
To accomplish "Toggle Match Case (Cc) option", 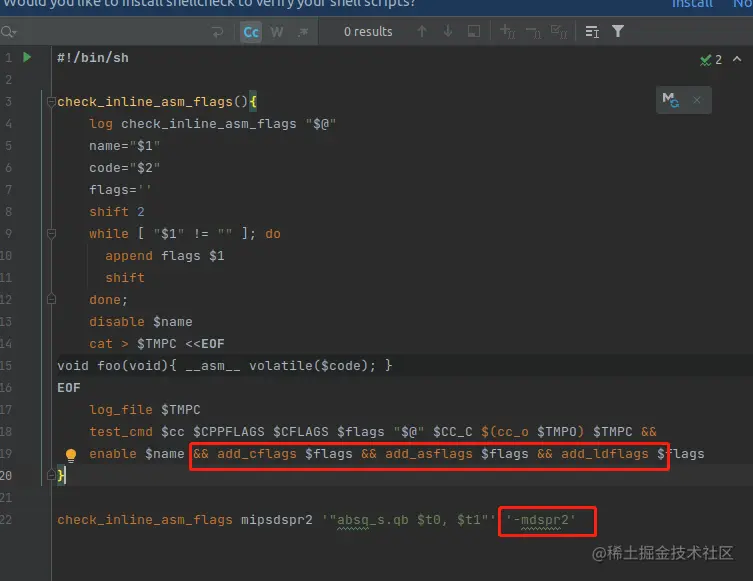I will [251, 32].
